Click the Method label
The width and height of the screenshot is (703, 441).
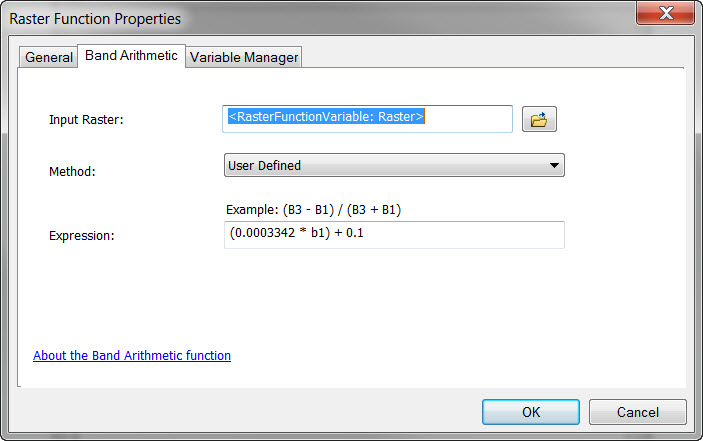click(72, 171)
